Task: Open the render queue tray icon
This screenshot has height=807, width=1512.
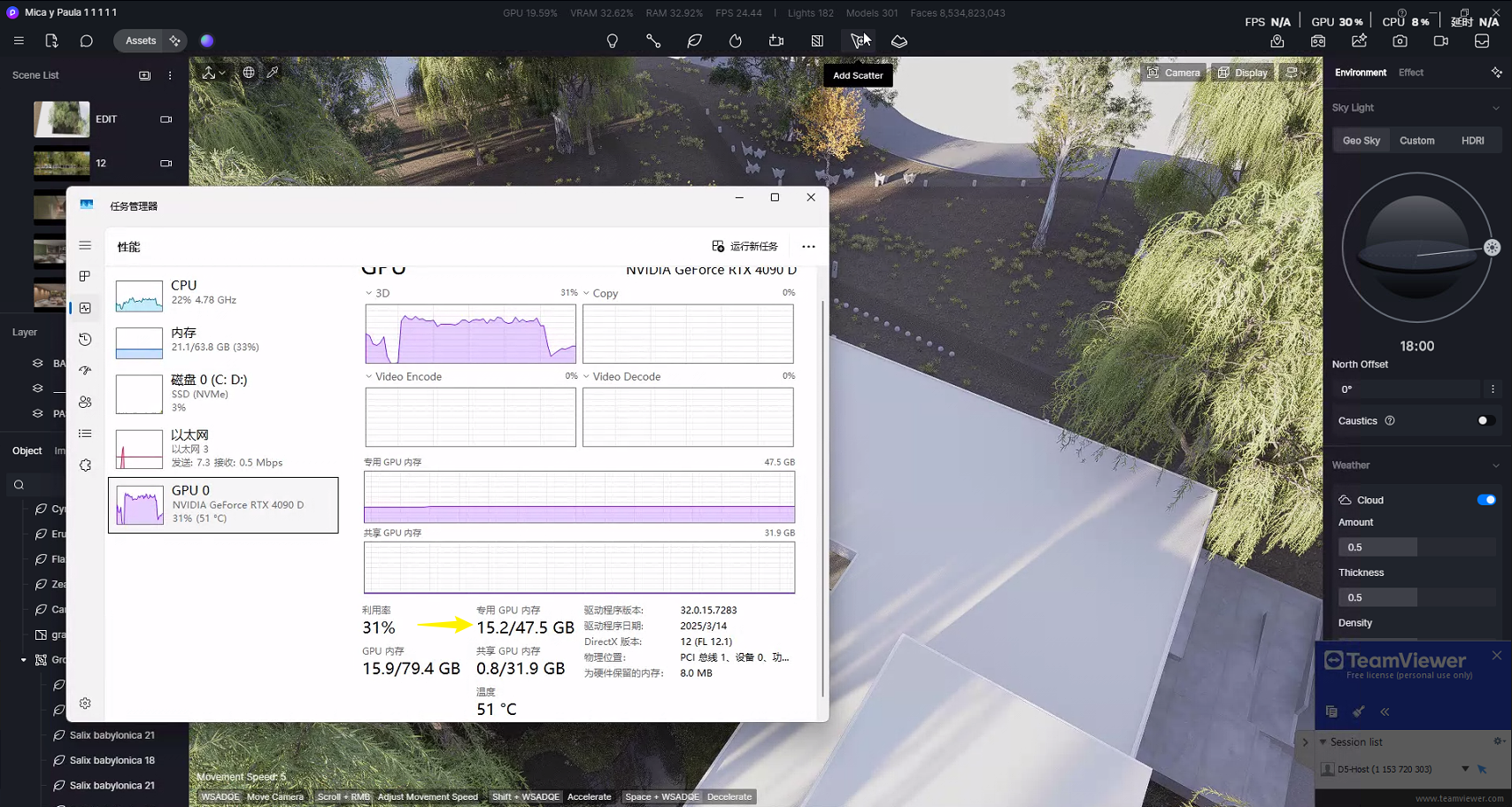Action: 1482,41
